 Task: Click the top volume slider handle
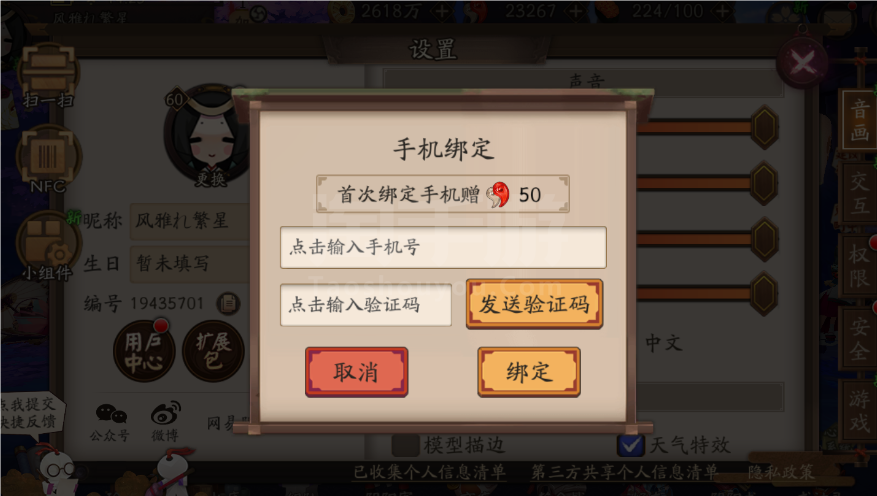pyautogui.click(x=764, y=127)
